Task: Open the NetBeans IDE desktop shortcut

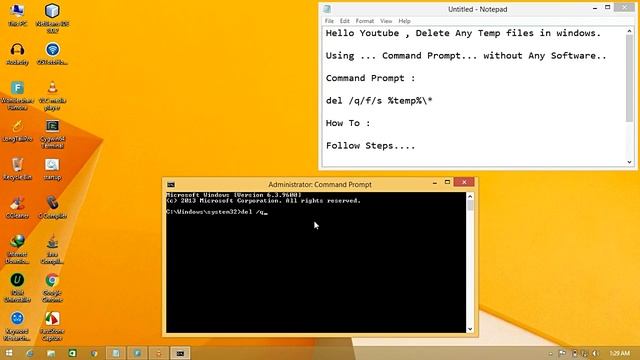Action: [52, 18]
